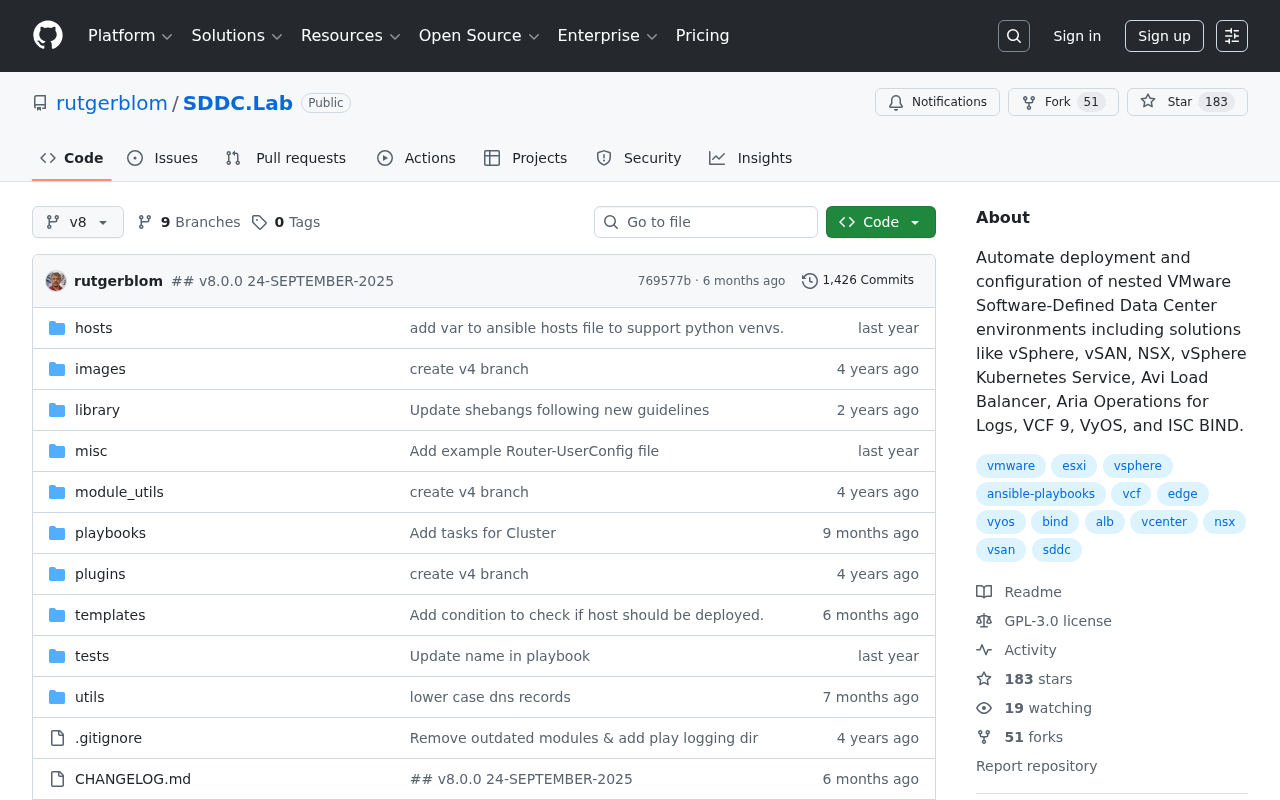
Task: Open the v8 branch selector dropdown
Action: click(x=77, y=222)
